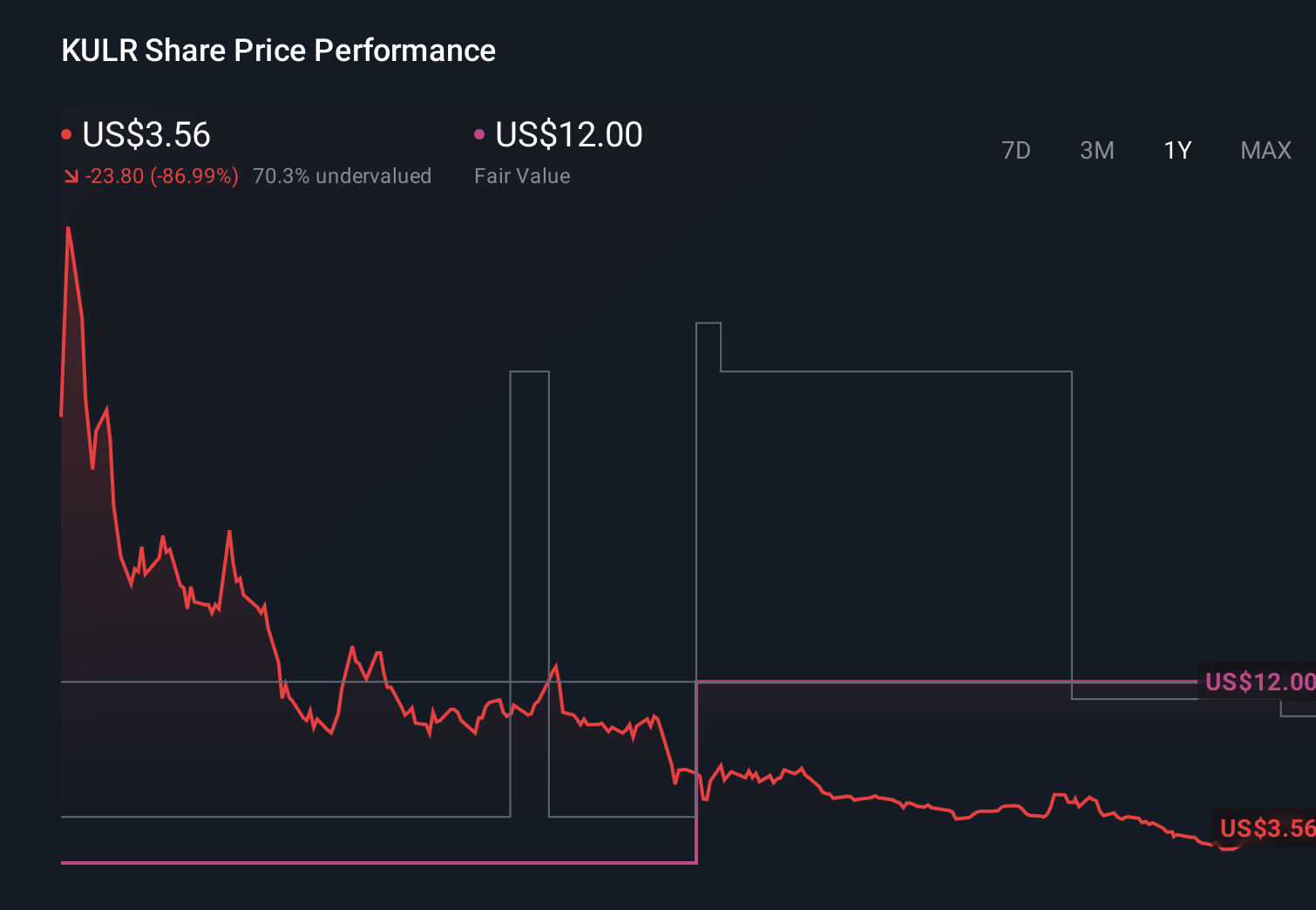Select the 1Y time range tab
Viewport: 1316px width, 910px height.
(x=1177, y=150)
